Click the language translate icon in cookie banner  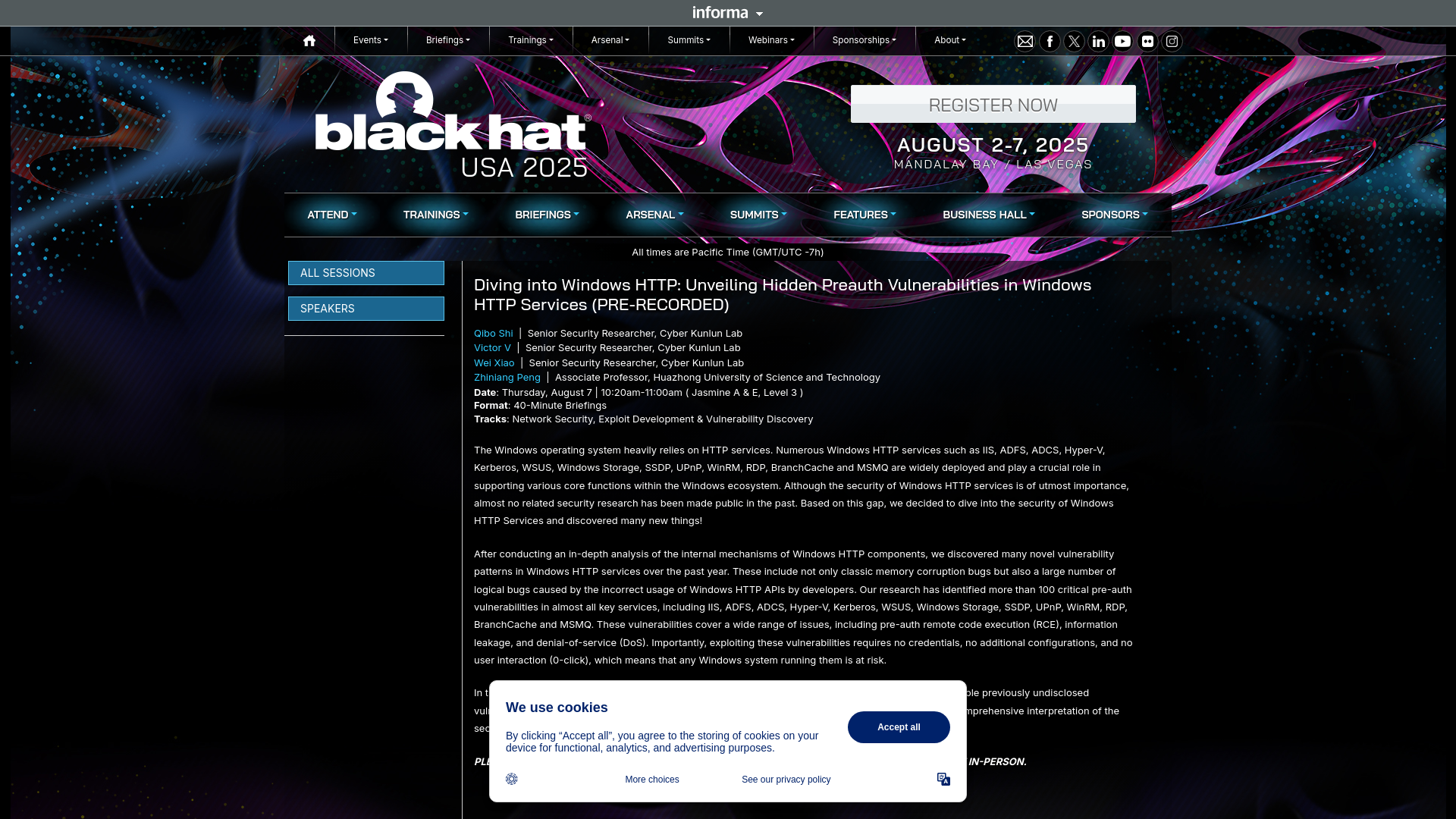[x=943, y=779]
